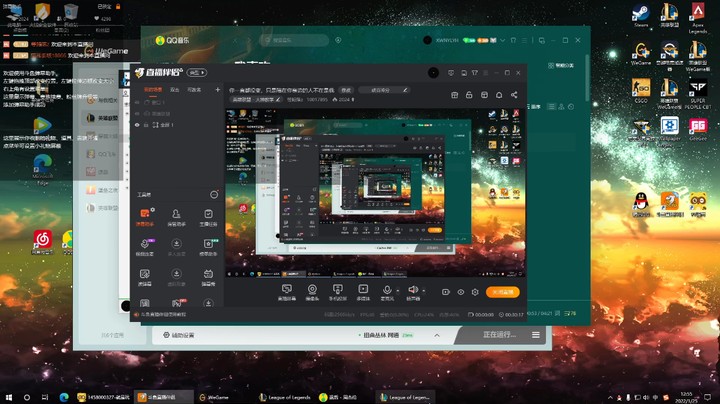Expand the toolbox more-options circle icon
This screenshot has height=404, width=720.
pyautogui.click(x=214, y=195)
